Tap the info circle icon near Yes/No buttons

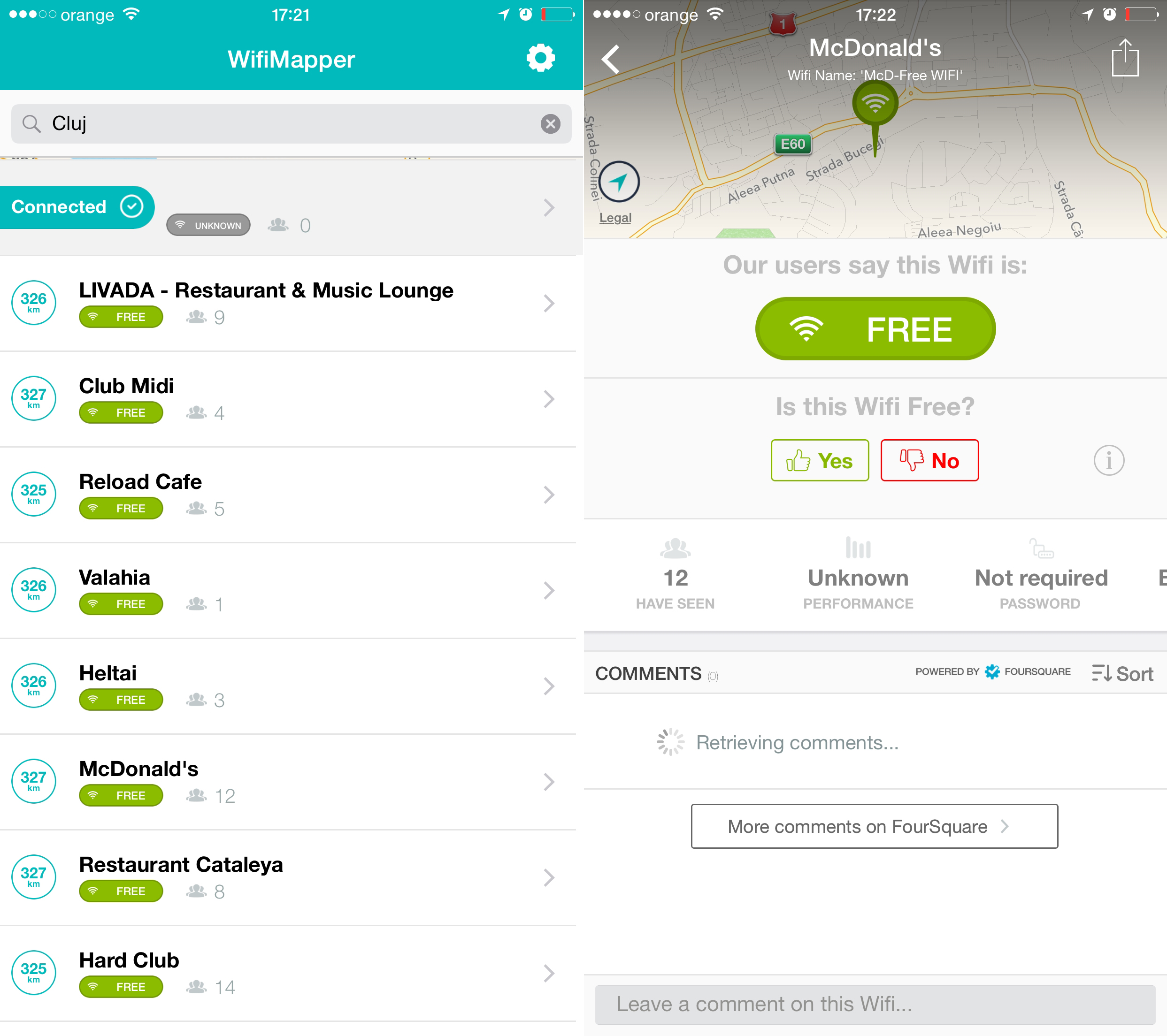[1109, 462]
